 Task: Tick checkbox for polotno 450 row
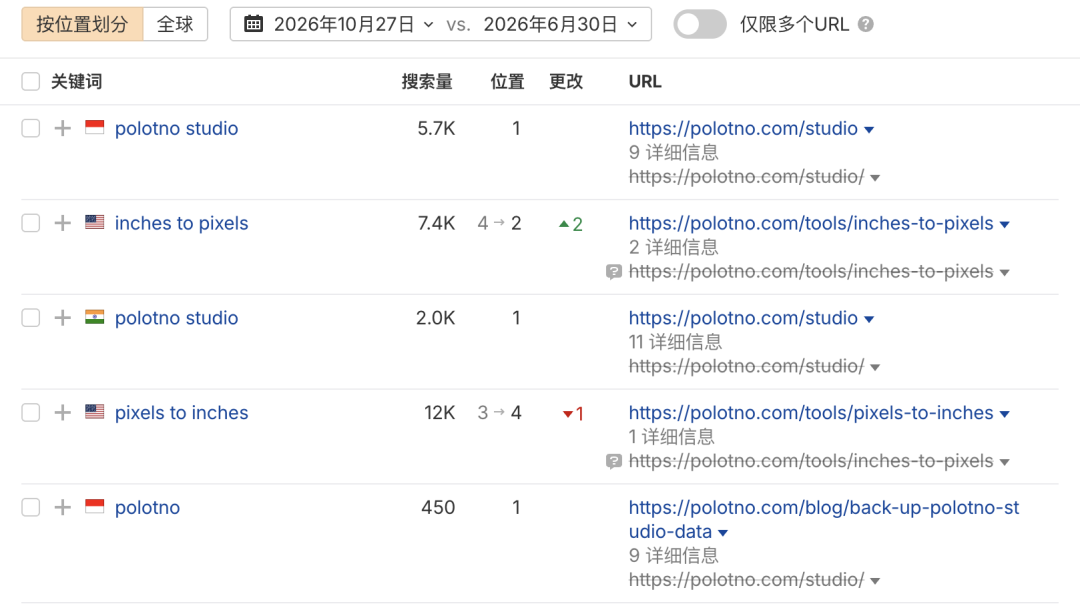pos(30,508)
